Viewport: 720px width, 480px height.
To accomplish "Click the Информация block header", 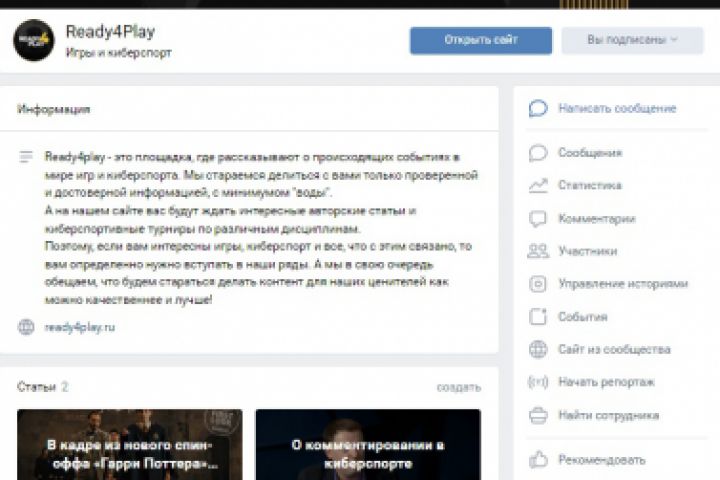I will [53, 109].
